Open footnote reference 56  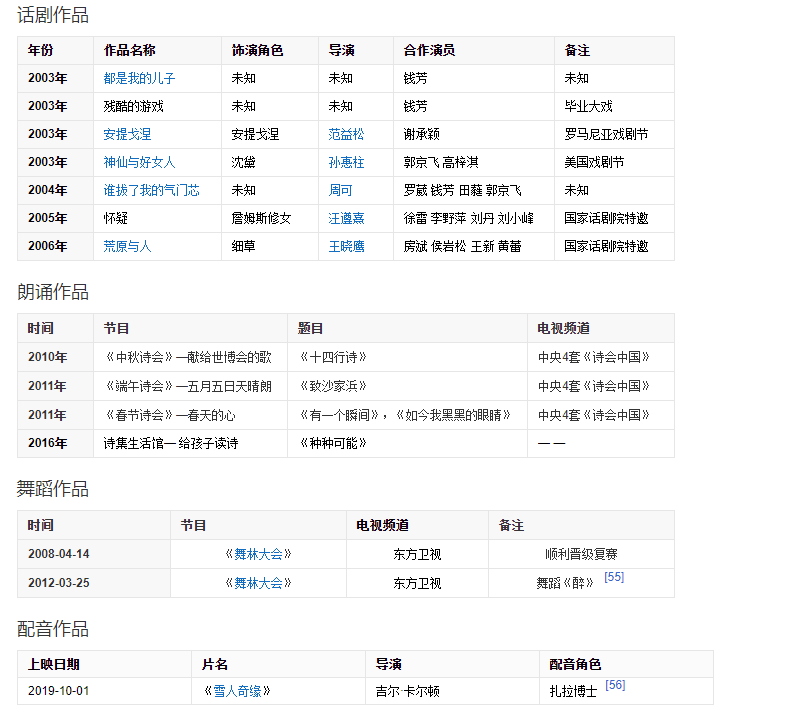point(615,685)
